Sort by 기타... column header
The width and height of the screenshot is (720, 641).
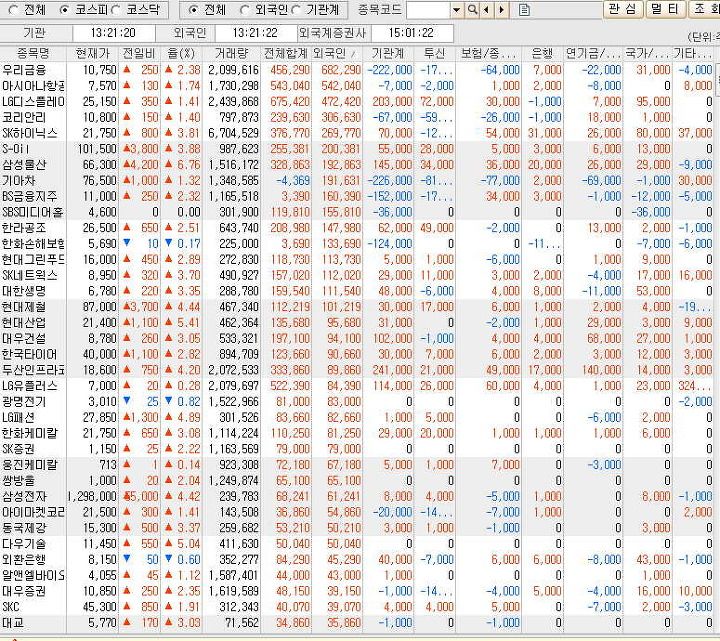click(692, 53)
